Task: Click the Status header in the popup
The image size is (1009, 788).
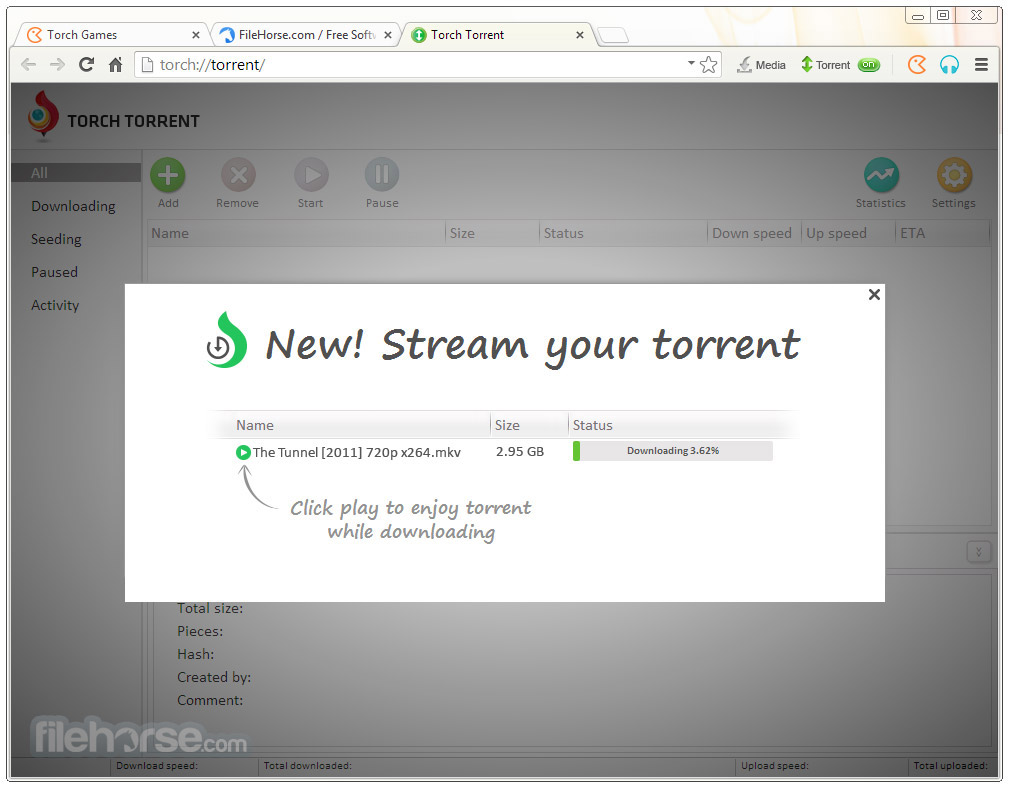Action: [593, 425]
